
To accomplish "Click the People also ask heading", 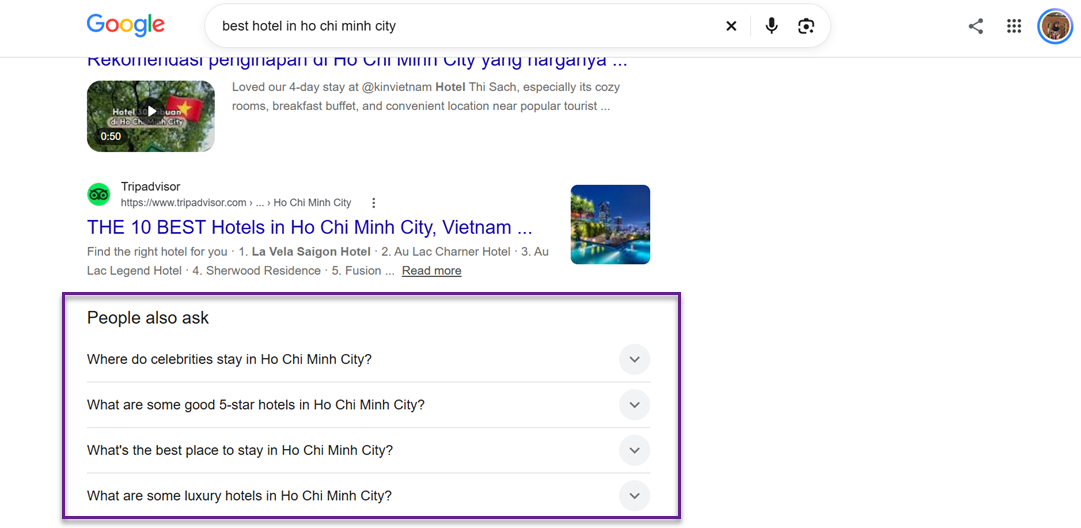I will 148,318.
